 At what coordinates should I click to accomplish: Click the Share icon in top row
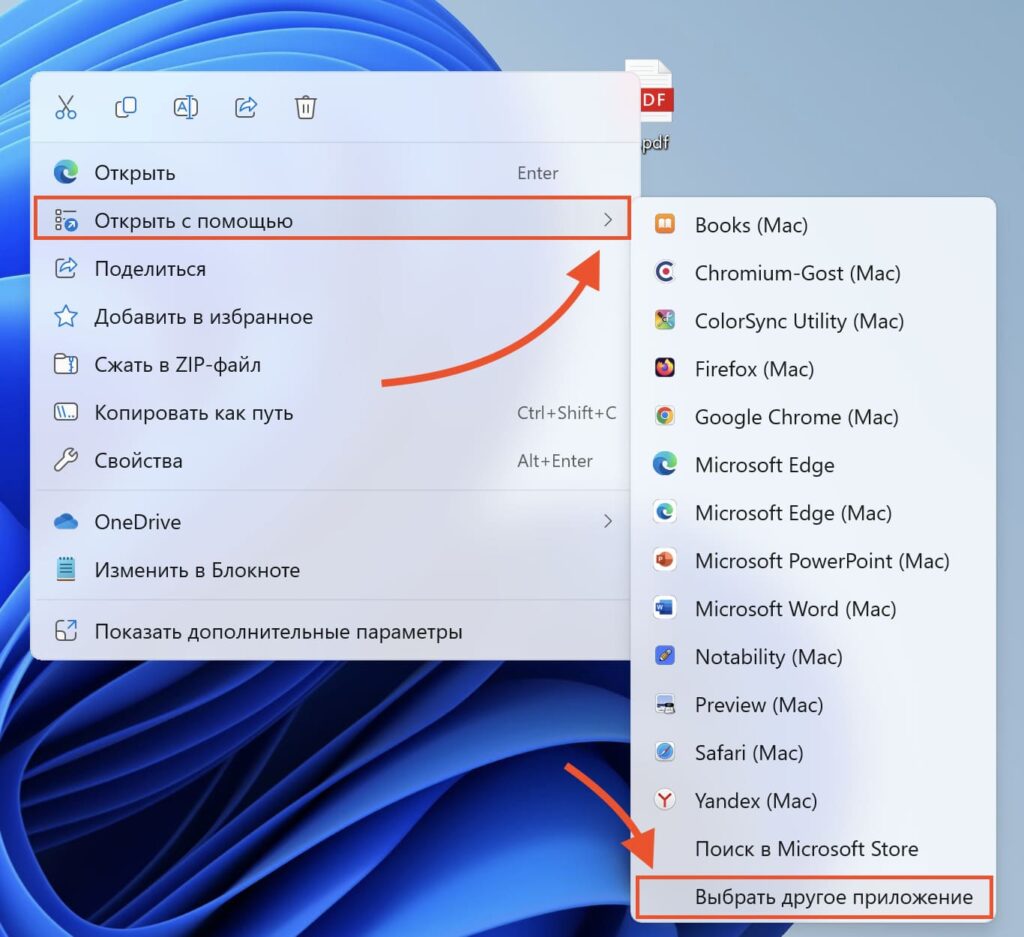pos(246,107)
